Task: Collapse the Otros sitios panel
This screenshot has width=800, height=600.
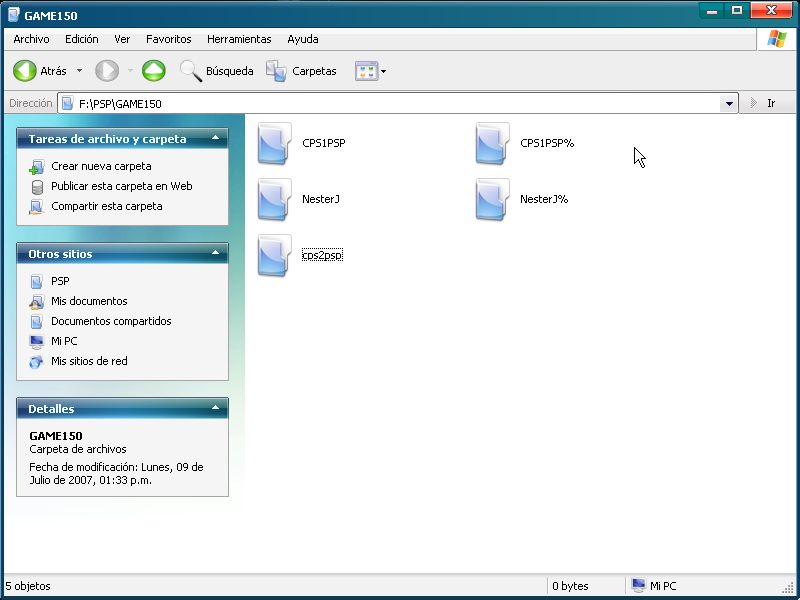Action: point(215,253)
